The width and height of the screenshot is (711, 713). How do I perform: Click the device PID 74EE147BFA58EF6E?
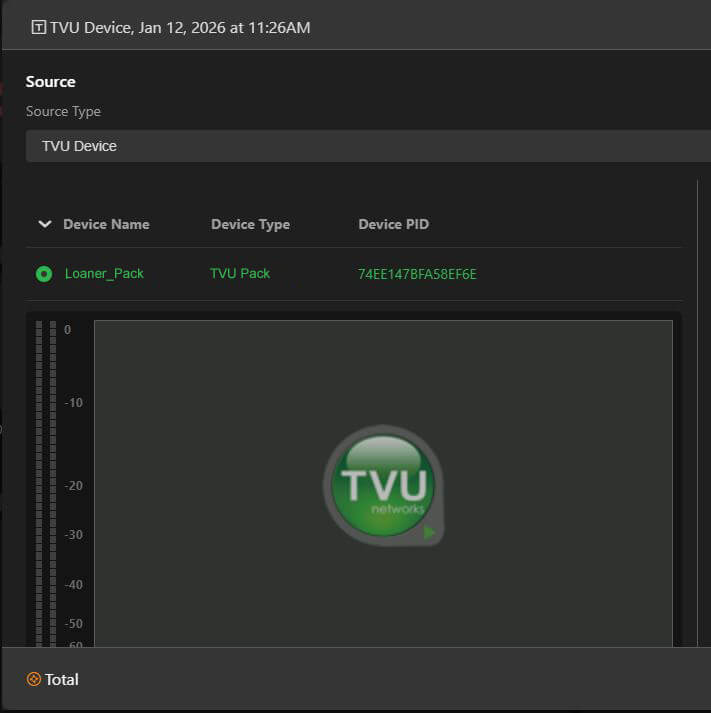pos(417,274)
